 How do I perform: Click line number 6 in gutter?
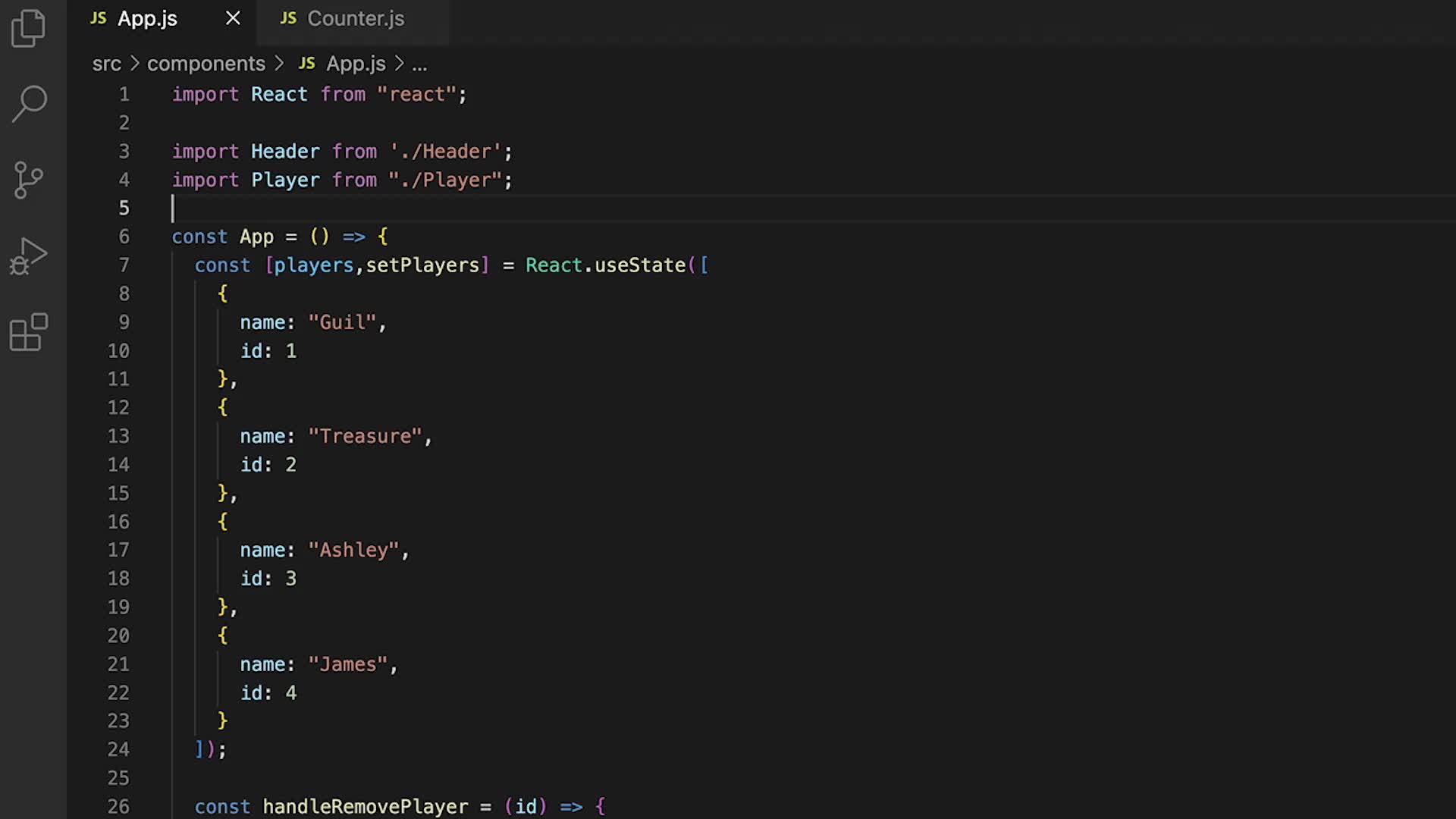coord(124,237)
